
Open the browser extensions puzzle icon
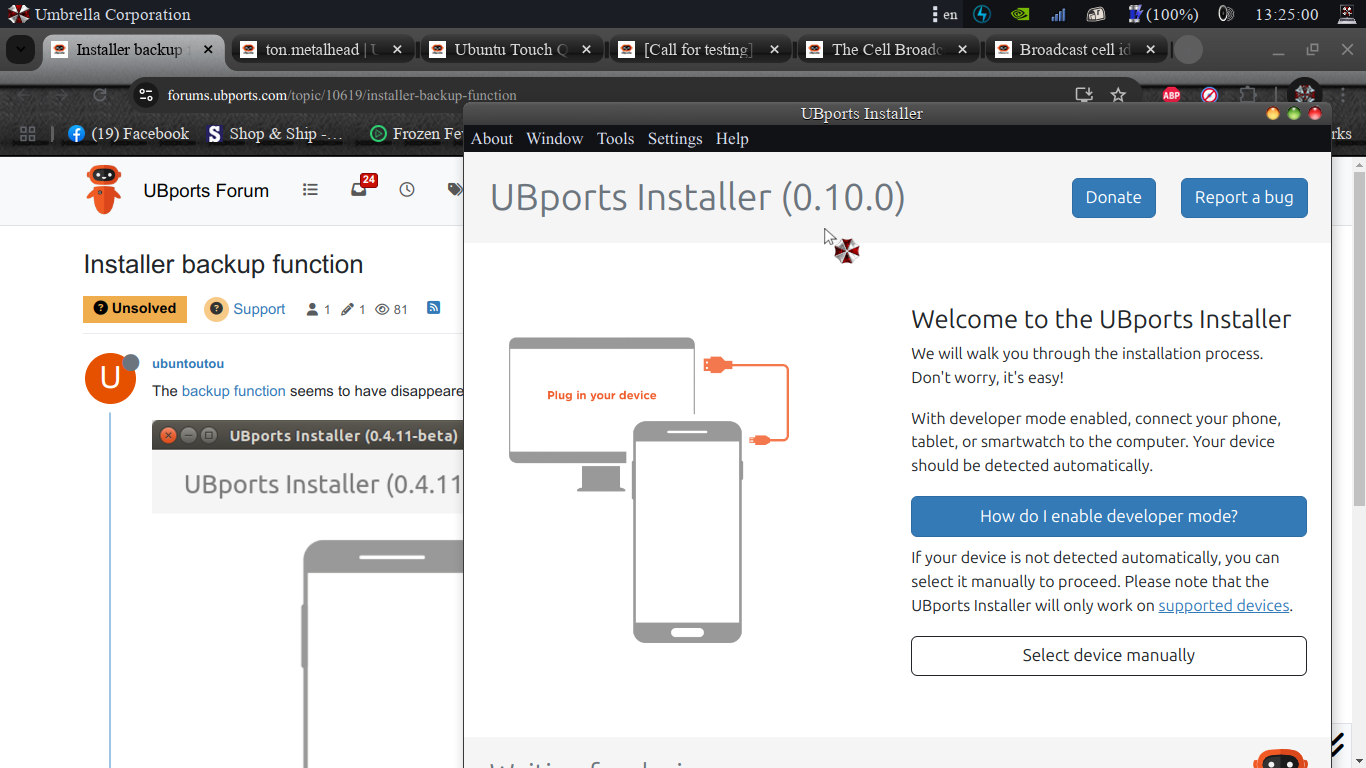coord(1247,96)
